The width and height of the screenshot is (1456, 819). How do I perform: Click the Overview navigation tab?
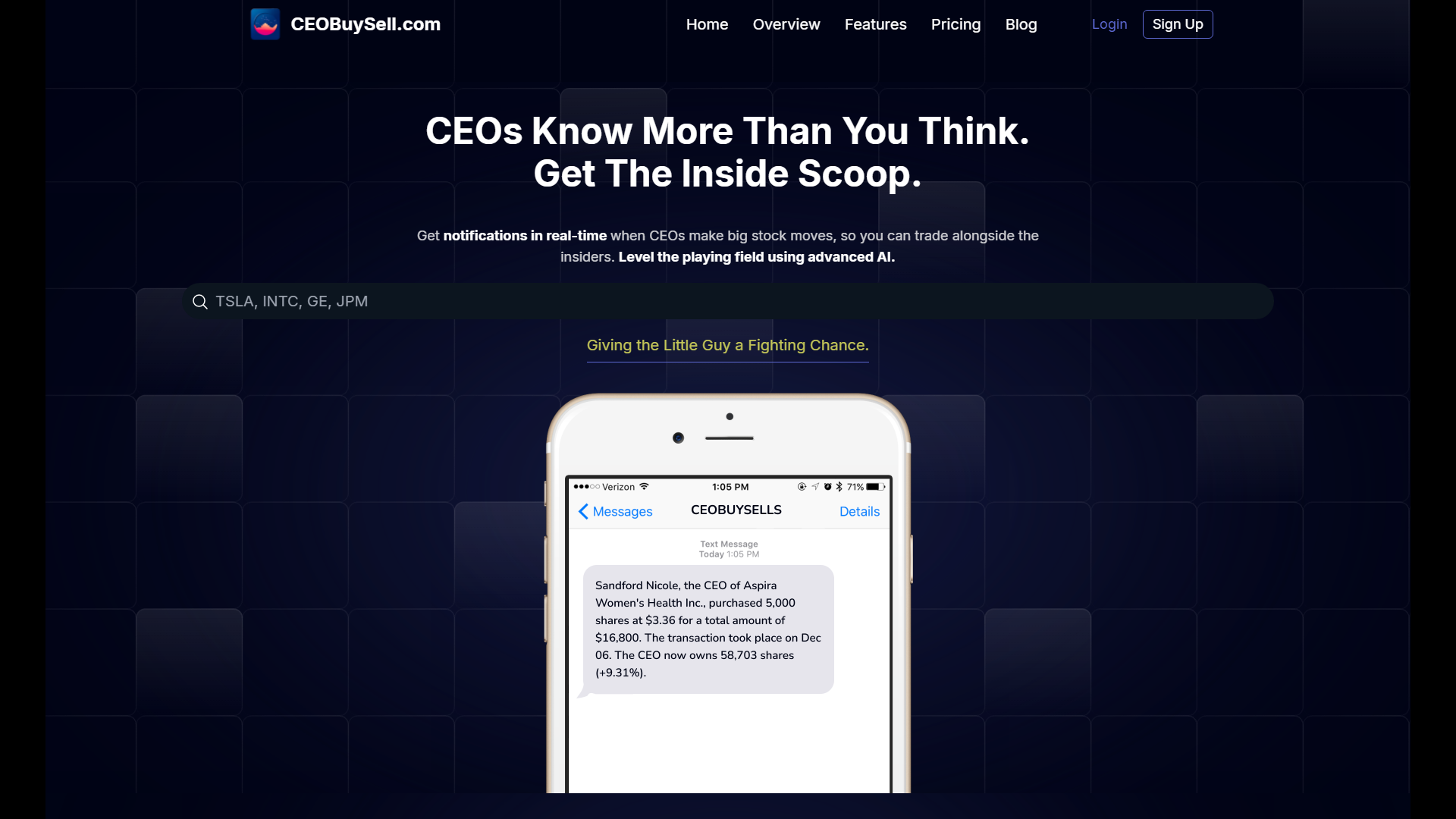coord(786,24)
